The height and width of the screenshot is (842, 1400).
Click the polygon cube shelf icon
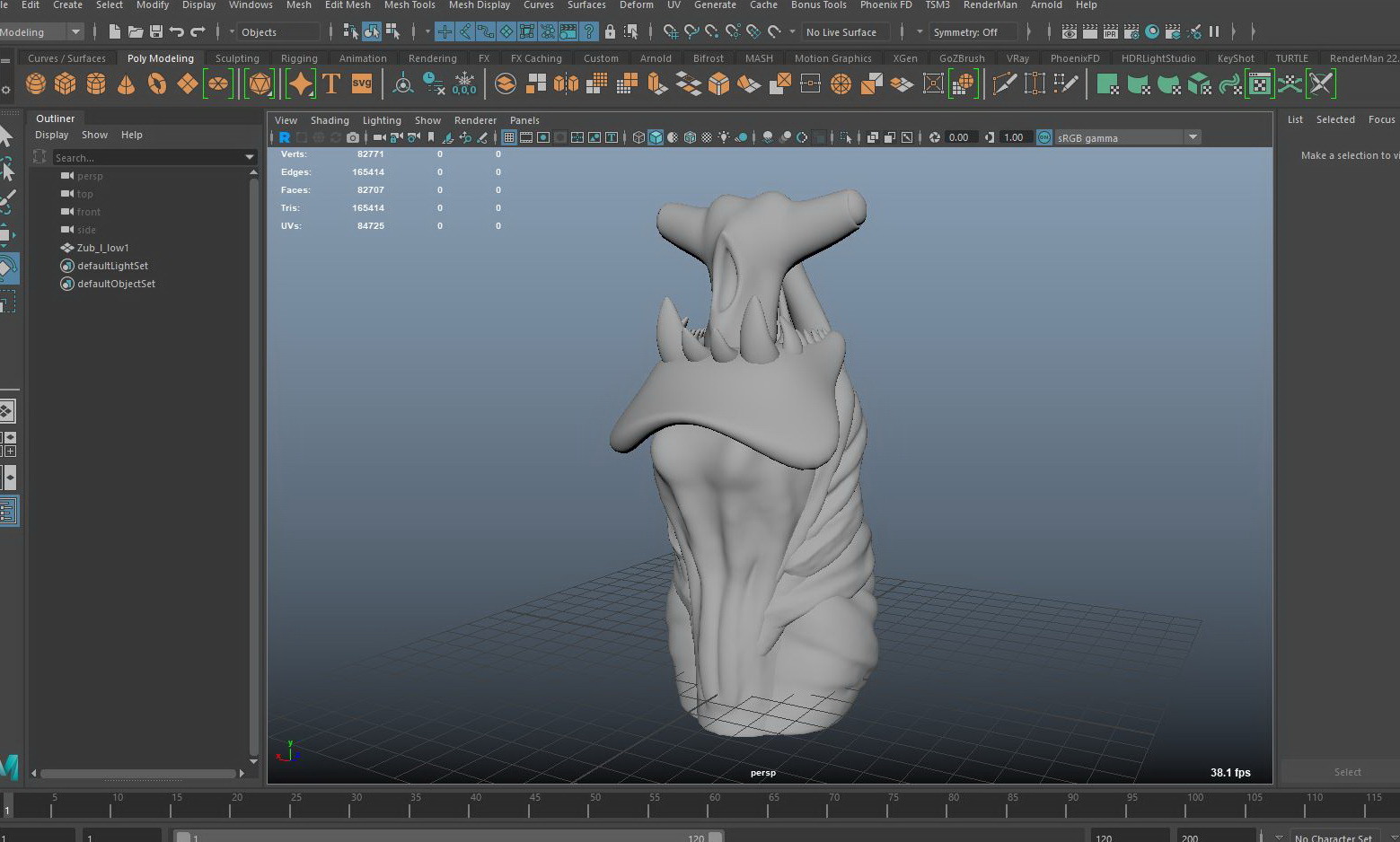pyautogui.click(x=66, y=84)
